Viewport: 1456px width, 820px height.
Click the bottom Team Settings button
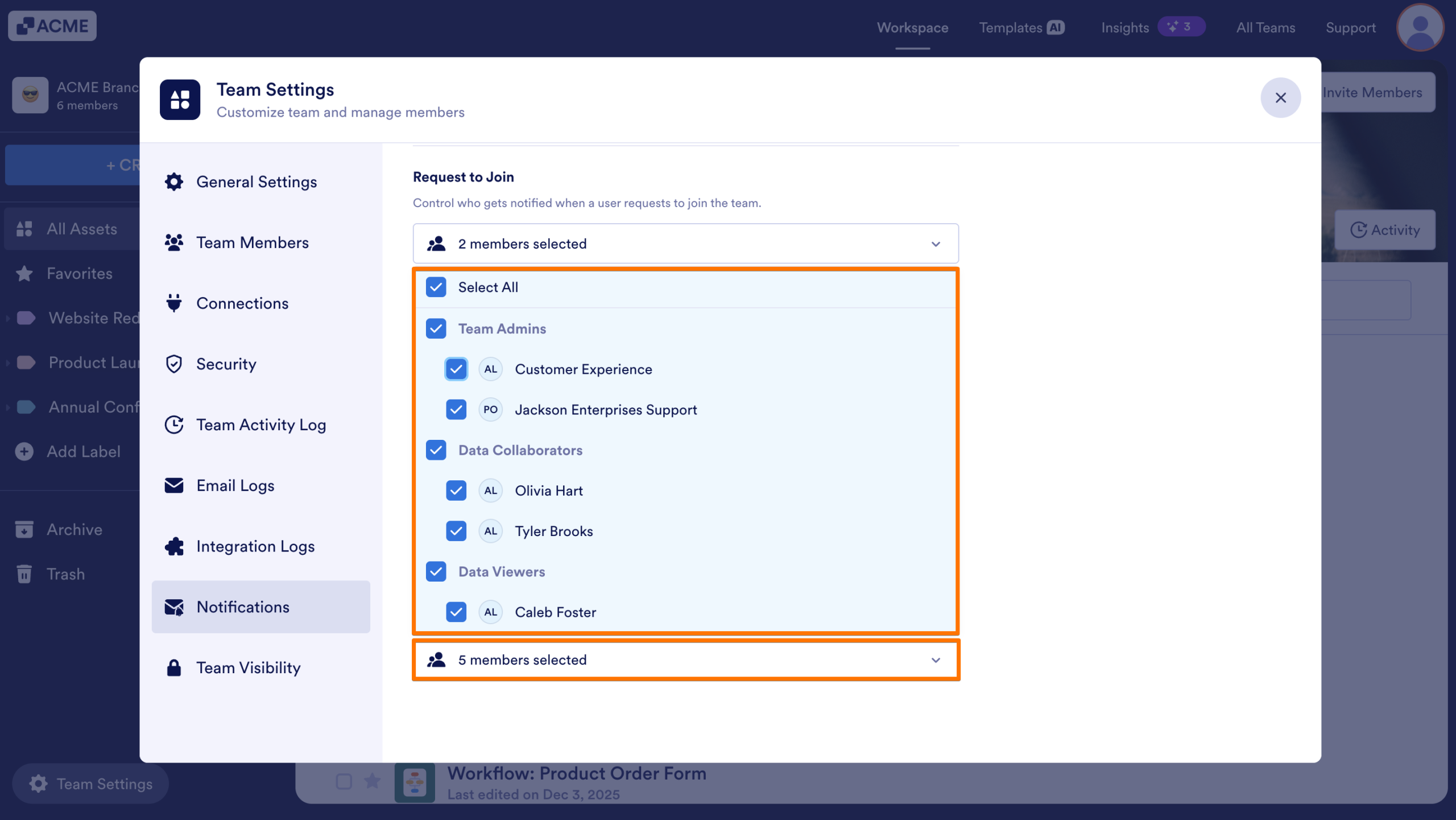pyautogui.click(x=90, y=784)
